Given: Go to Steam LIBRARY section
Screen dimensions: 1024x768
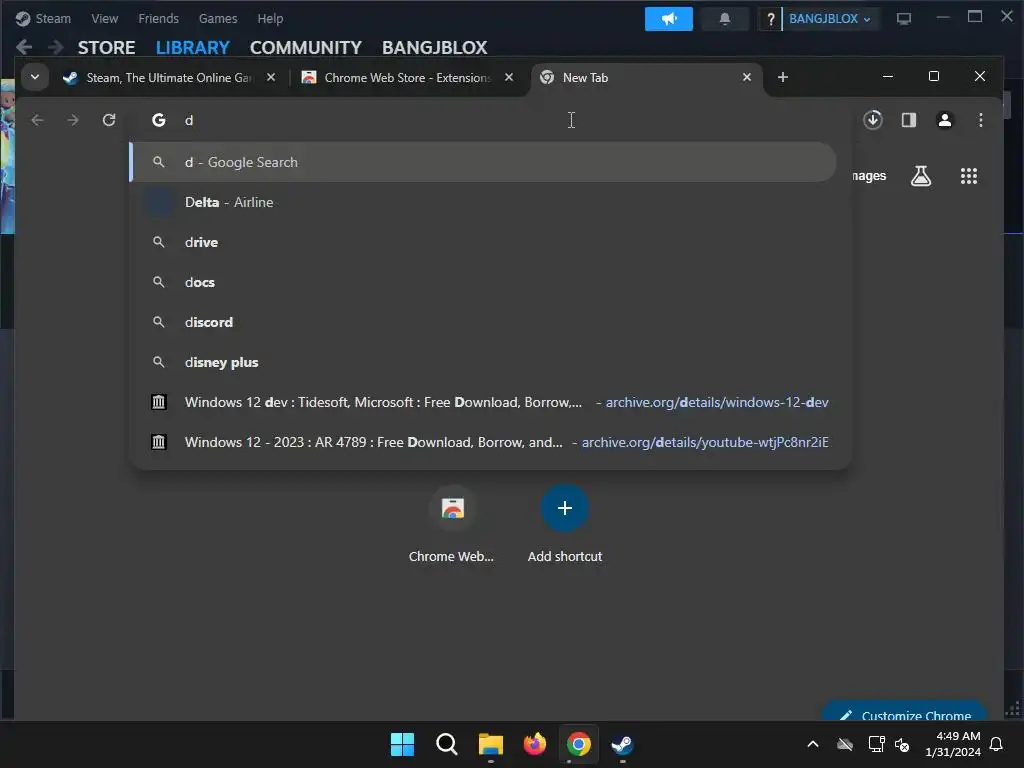Looking at the screenshot, I should click(x=193, y=48).
